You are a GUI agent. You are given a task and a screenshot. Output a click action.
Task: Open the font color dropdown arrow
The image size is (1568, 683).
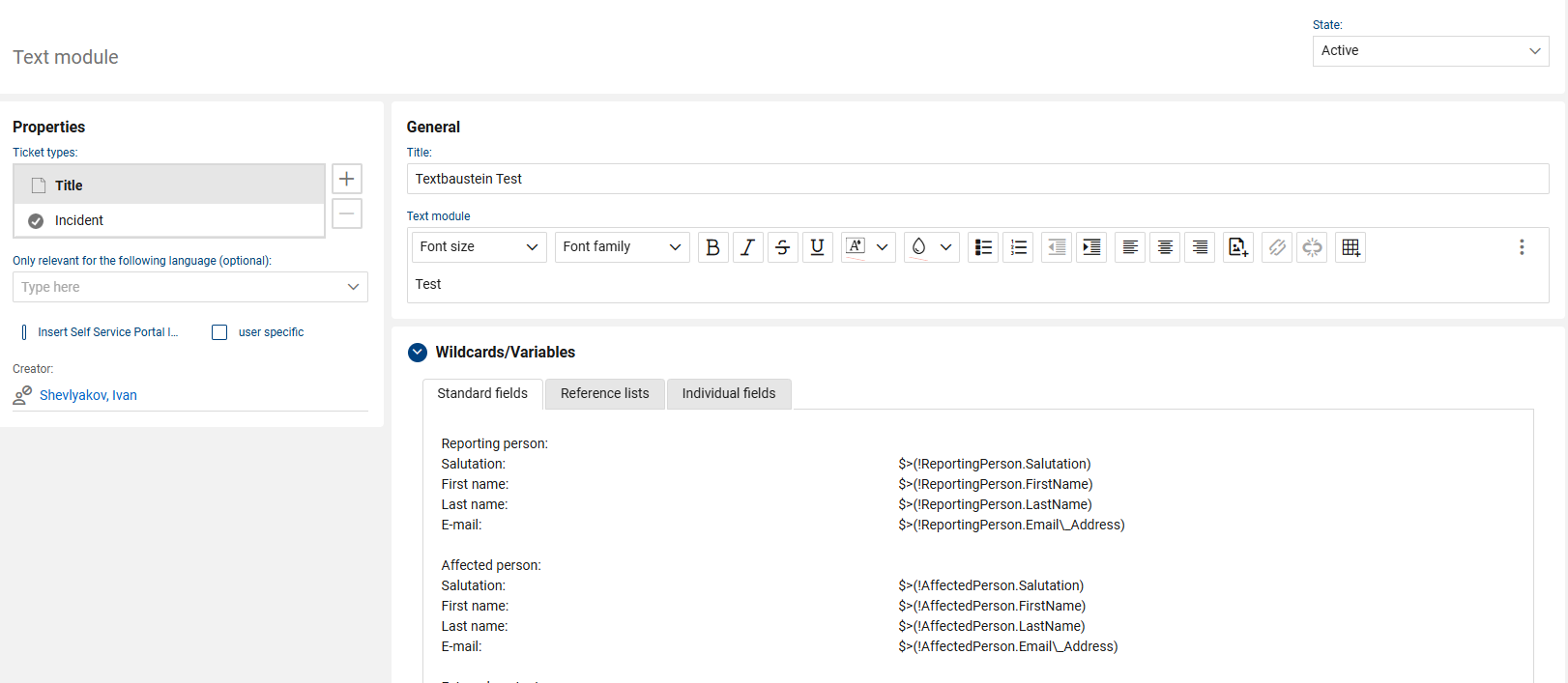[x=946, y=247]
